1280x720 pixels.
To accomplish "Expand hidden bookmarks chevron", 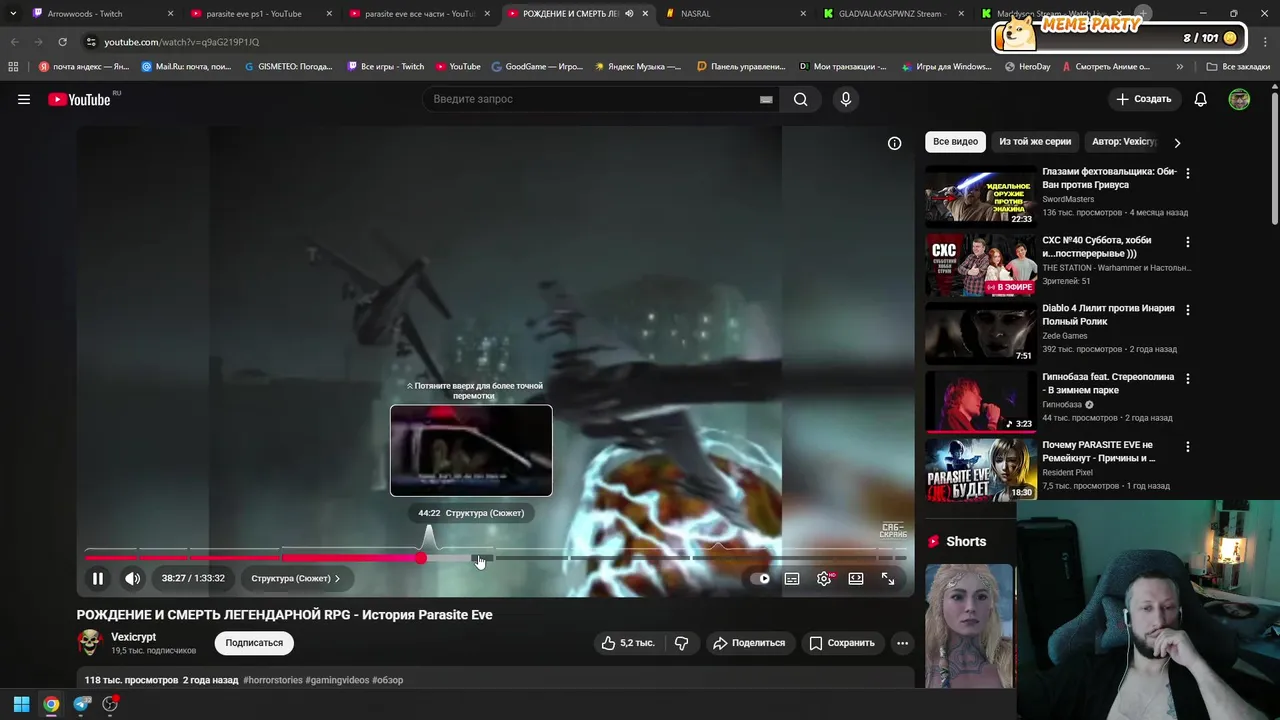I will click(1180, 67).
